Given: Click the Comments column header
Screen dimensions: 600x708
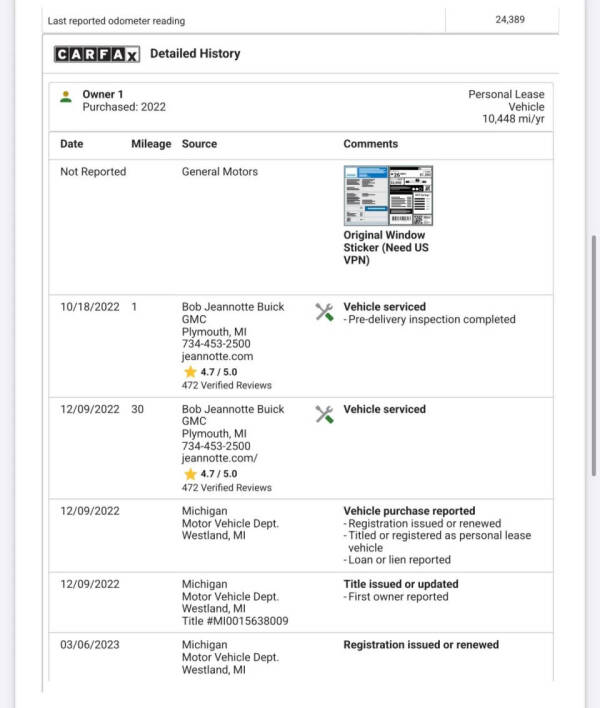Looking at the screenshot, I should coord(370,144).
